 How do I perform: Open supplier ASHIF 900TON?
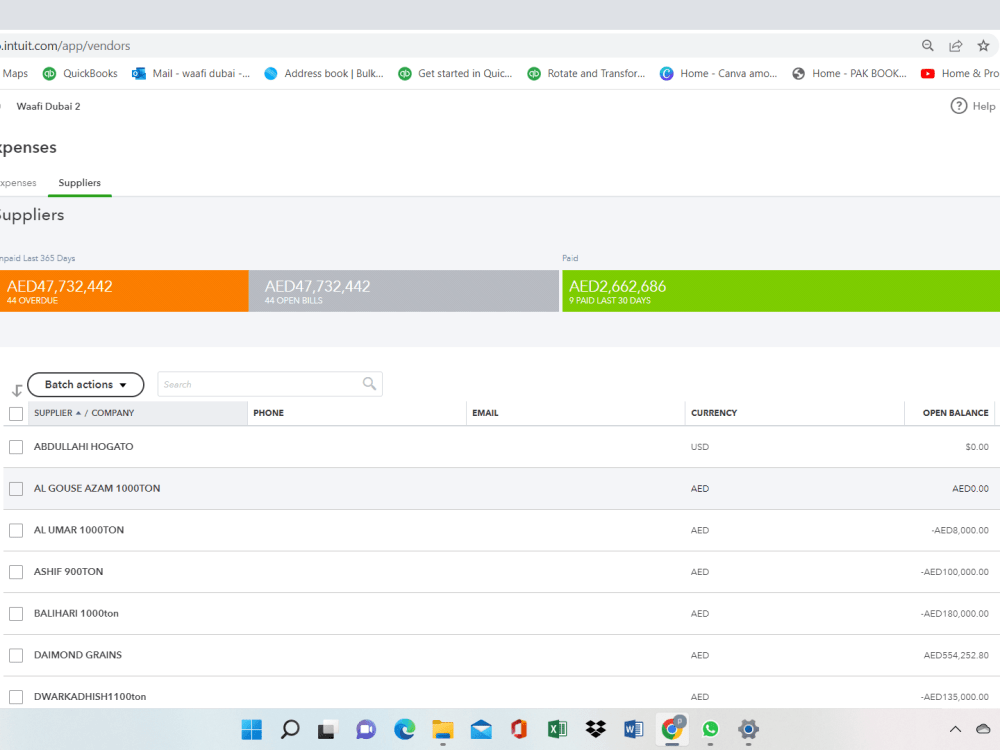click(68, 571)
